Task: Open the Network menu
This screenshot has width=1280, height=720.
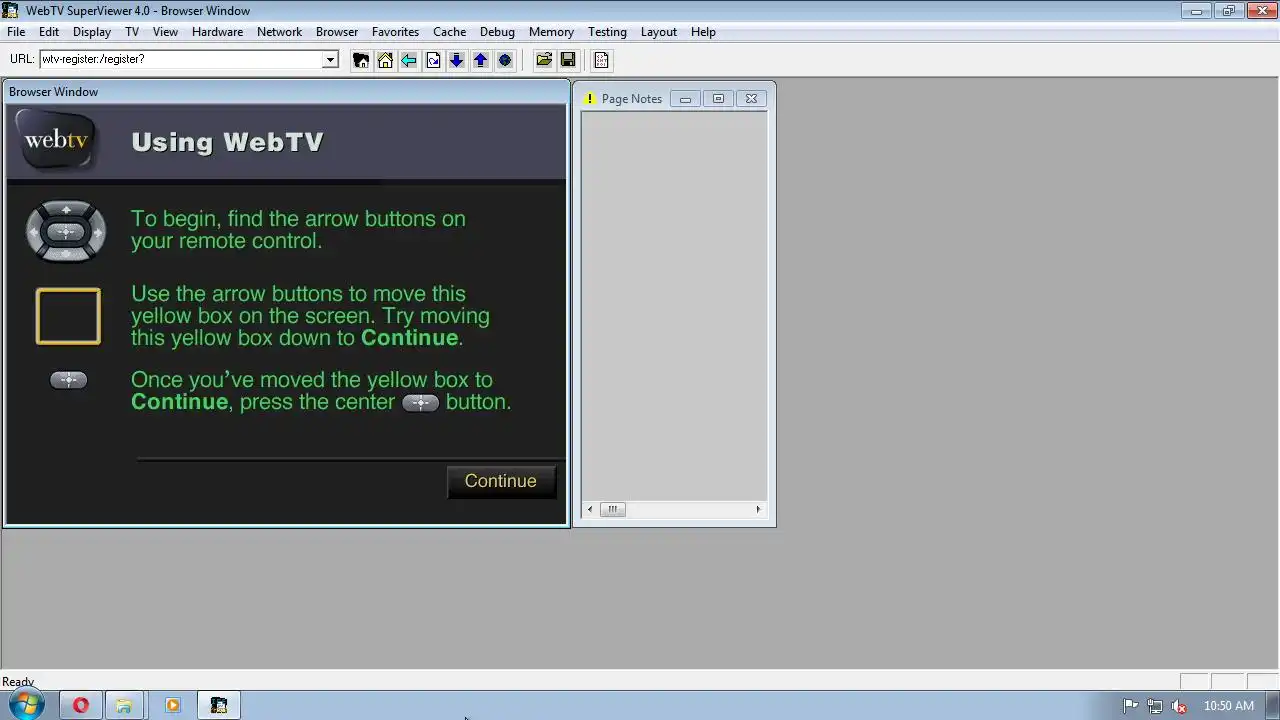Action: click(x=279, y=32)
